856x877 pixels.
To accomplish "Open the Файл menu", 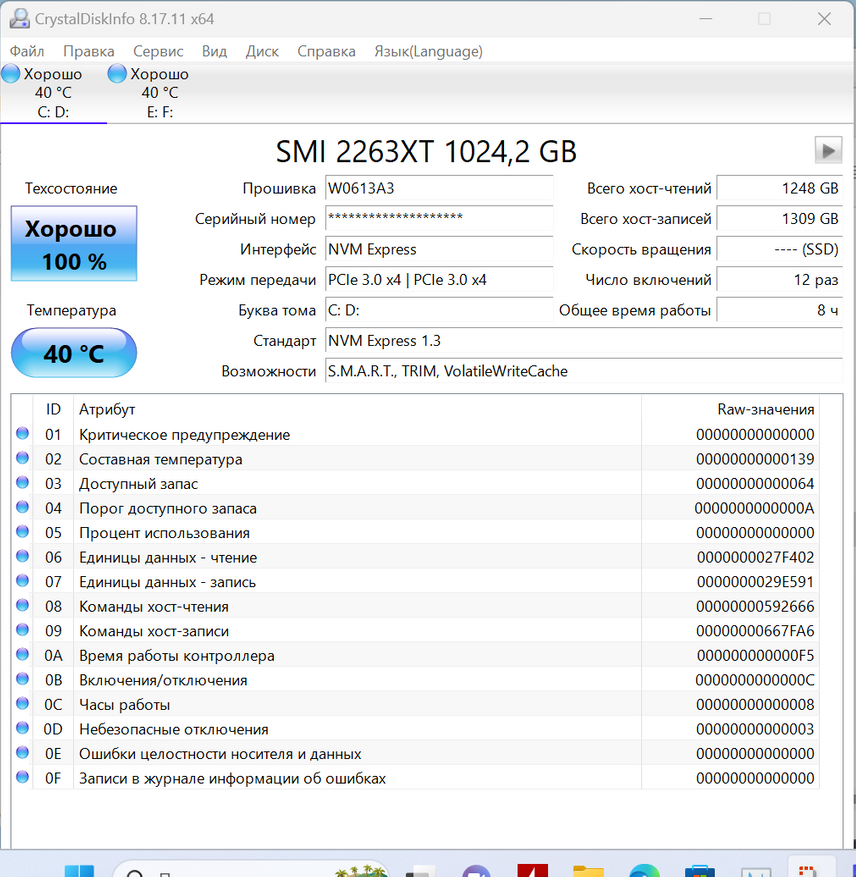I will pos(27,51).
